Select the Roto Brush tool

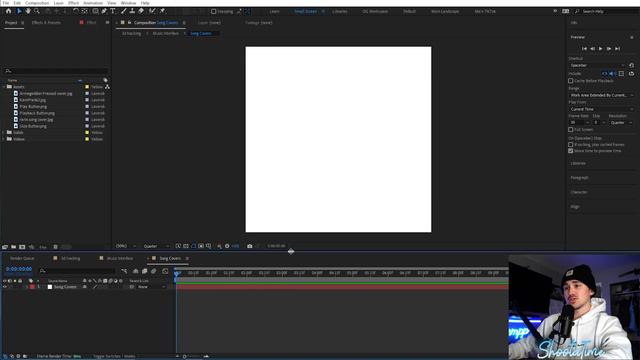(x=152, y=11)
